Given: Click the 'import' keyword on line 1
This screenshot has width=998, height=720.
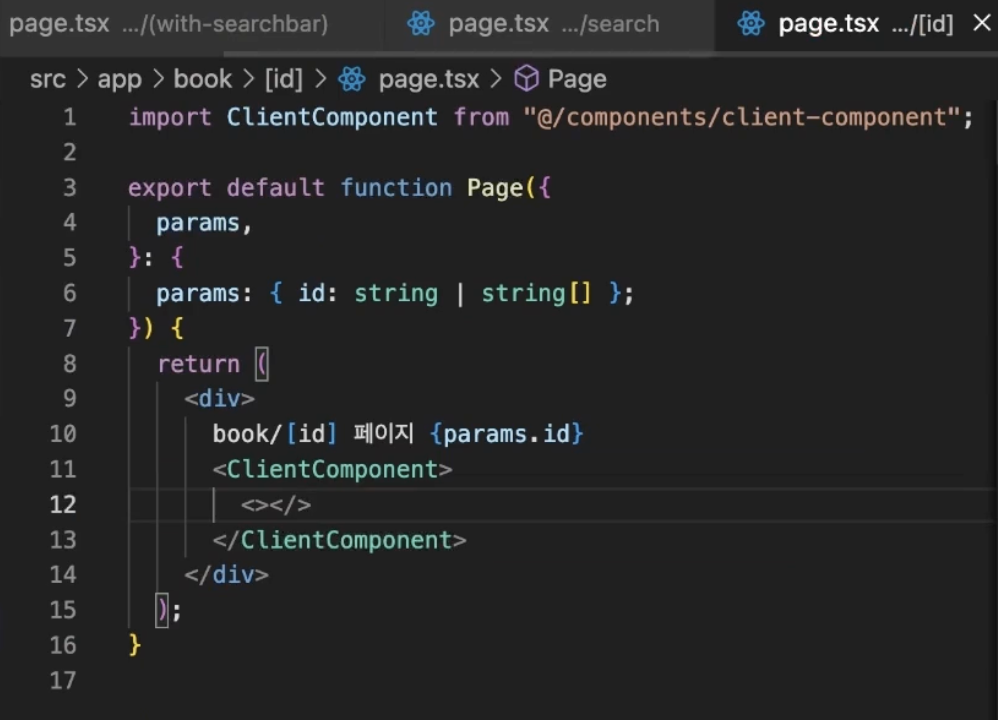Looking at the screenshot, I should (x=170, y=117).
